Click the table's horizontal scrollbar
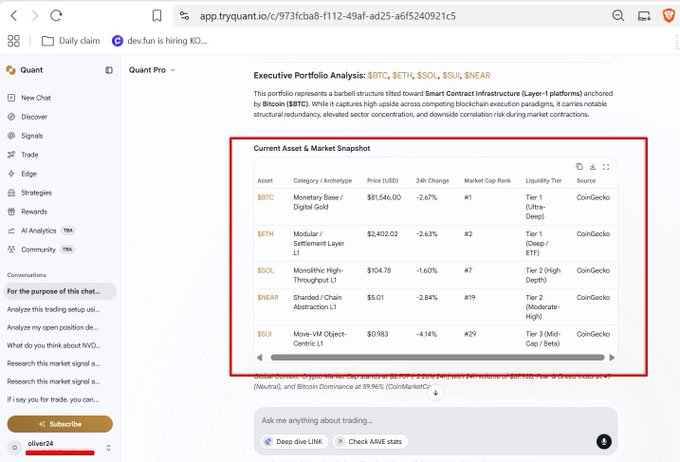 coord(437,357)
